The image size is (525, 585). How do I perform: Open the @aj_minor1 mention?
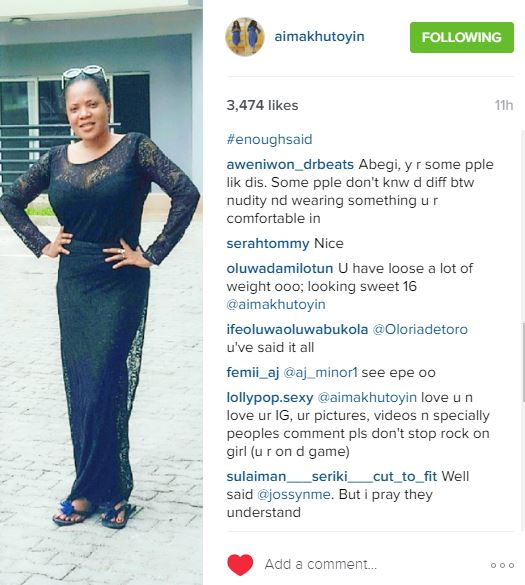pyautogui.click(x=321, y=373)
